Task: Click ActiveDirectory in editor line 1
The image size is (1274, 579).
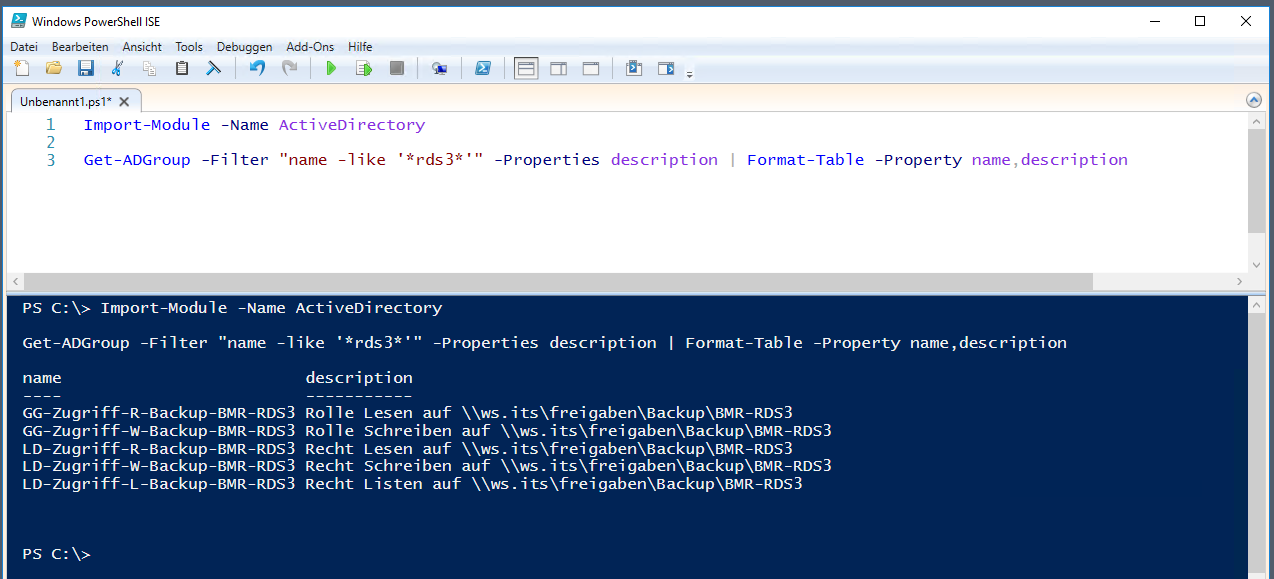Action: [x=352, y=125]
